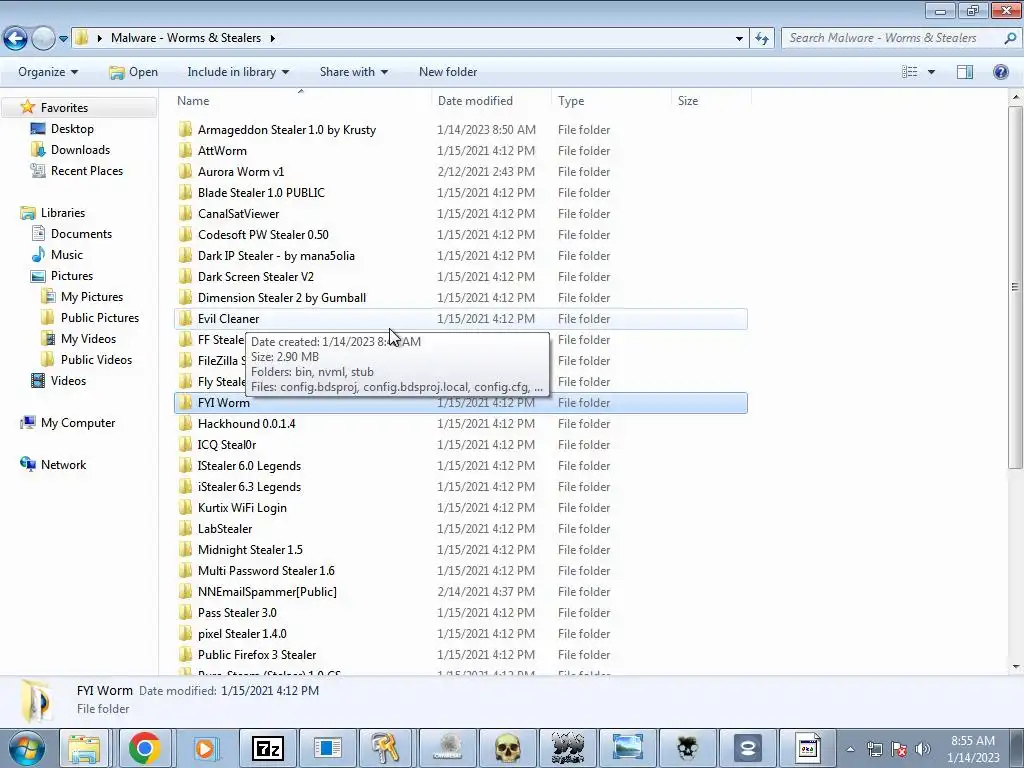Click the scrollbar down arrow
Screen dimensions: 1024x768
pyautogui.click(x=1015, y=667)
